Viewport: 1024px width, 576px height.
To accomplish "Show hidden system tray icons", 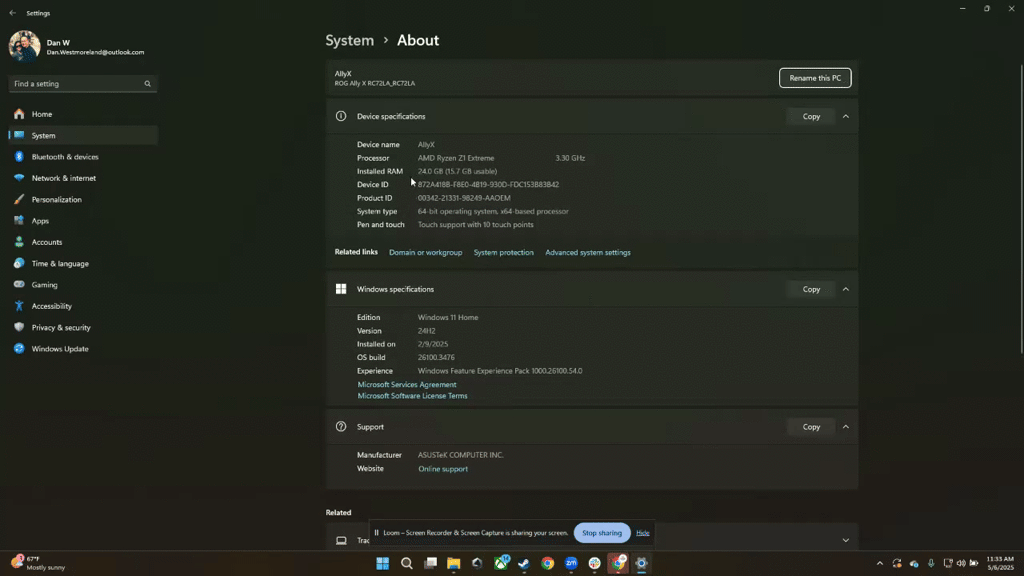I will click(x=880, y=563).
